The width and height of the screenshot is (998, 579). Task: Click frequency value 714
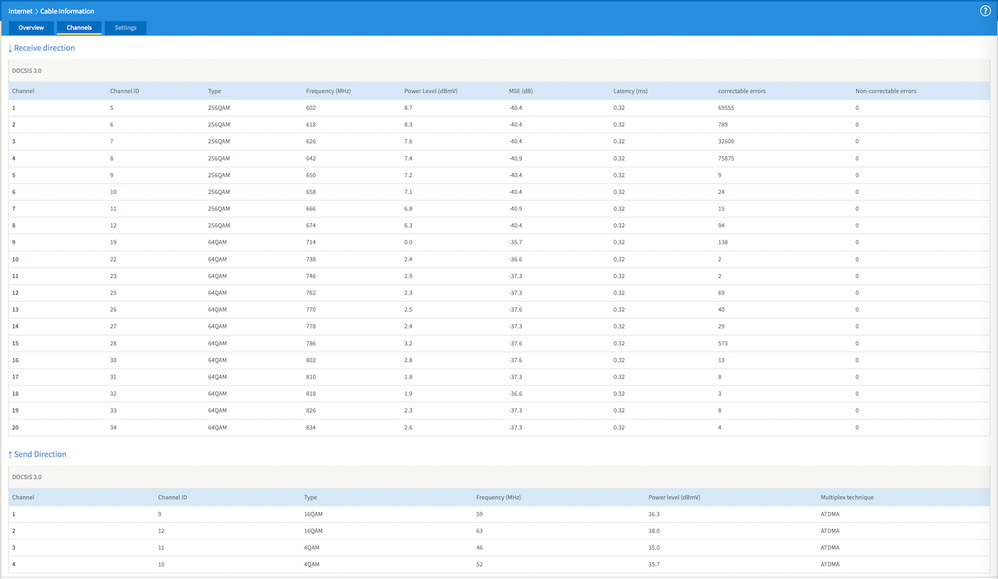tap(311, 242)
